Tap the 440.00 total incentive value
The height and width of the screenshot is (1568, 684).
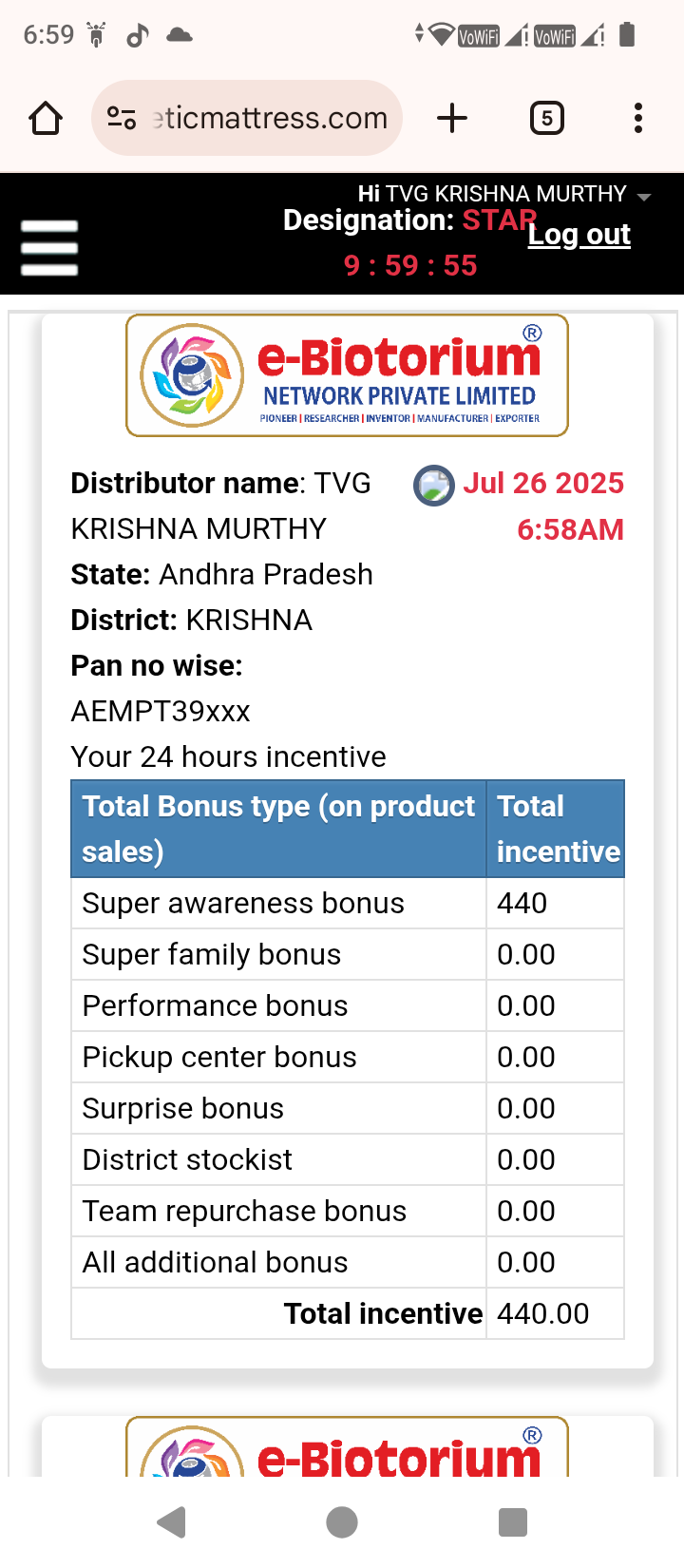(x=543, y=1313)
